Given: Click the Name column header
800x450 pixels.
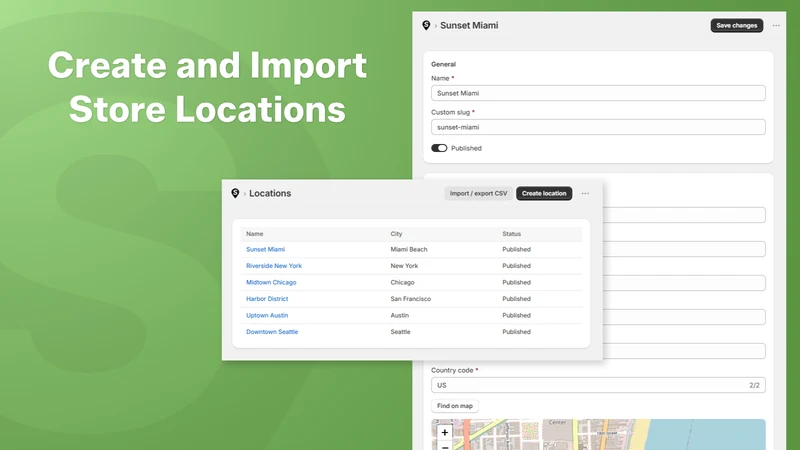Looking at the screenshot, I should coord(255,234).
